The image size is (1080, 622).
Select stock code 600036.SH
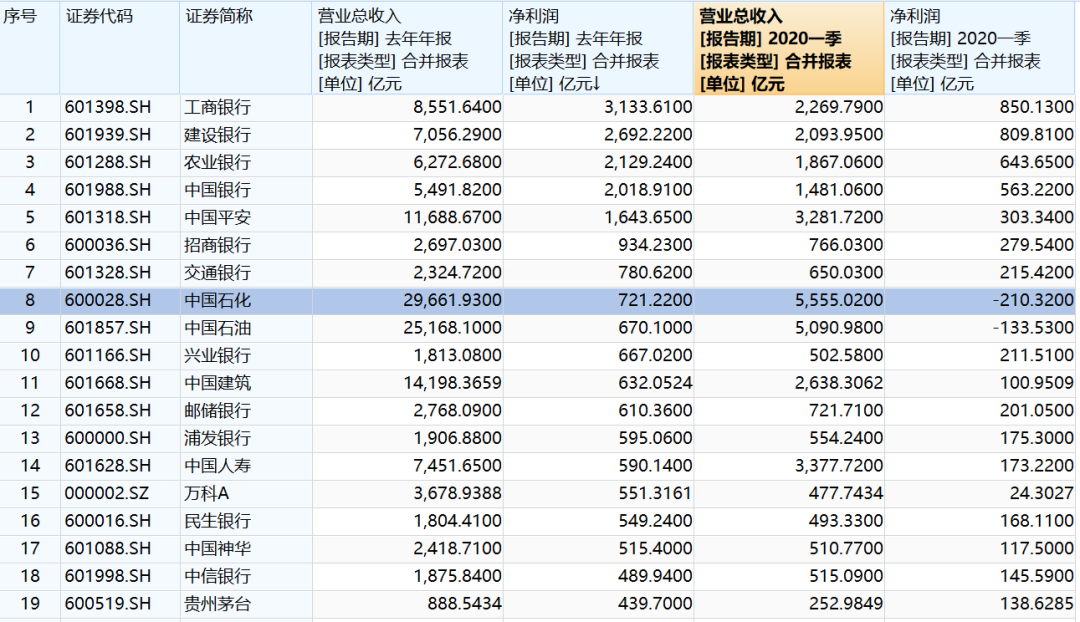click(x=107, y=245)
